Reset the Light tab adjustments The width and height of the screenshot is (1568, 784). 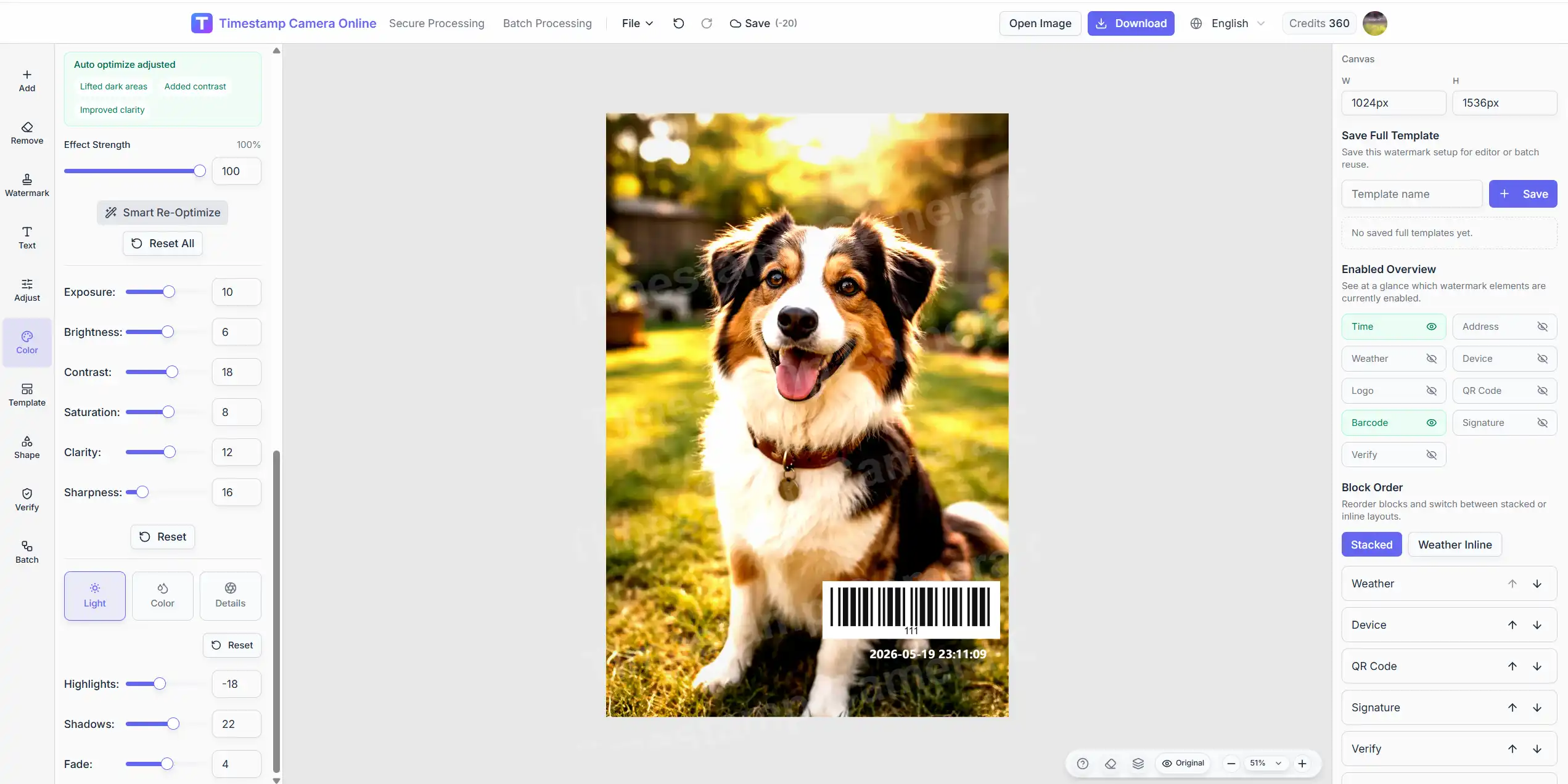232,645
